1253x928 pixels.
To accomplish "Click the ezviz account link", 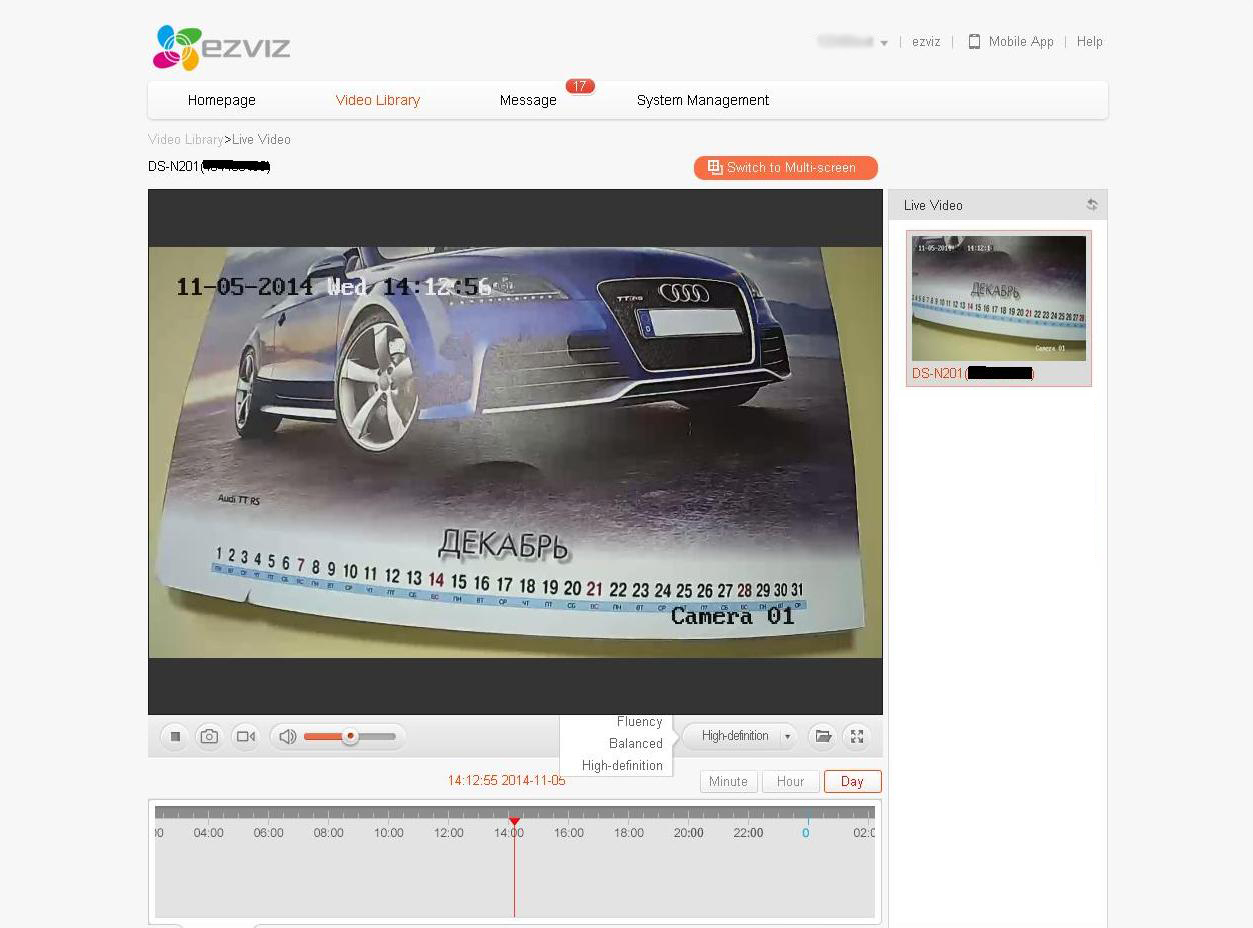I will 926,42.
